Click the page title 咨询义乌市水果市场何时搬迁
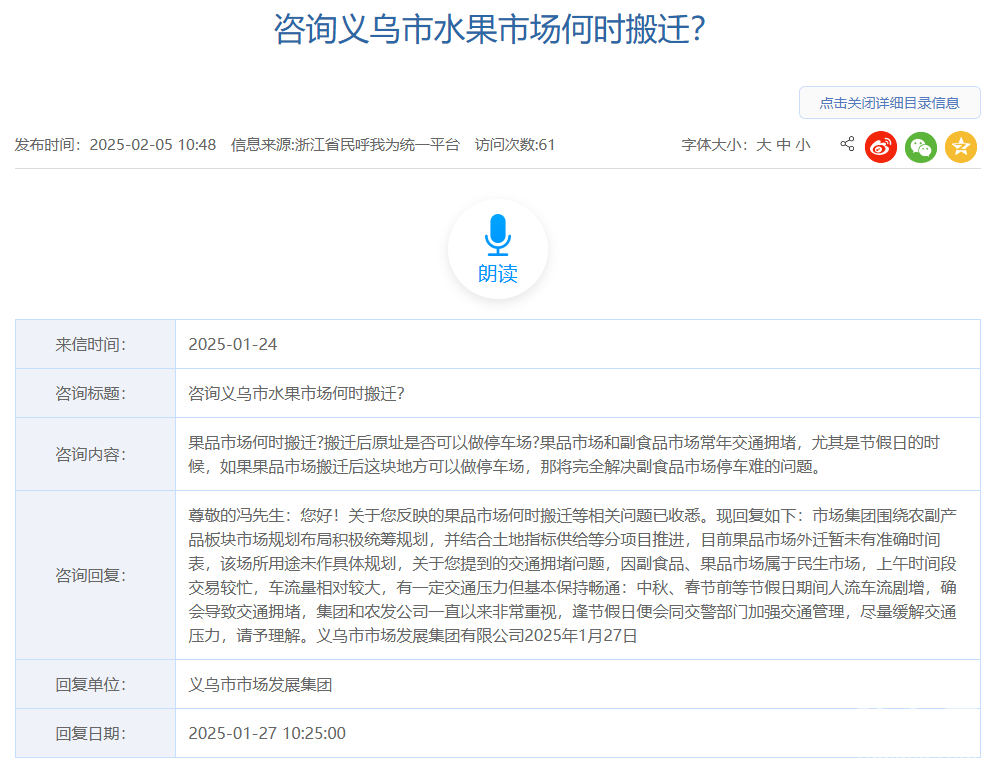 click(x=490, y=30)
